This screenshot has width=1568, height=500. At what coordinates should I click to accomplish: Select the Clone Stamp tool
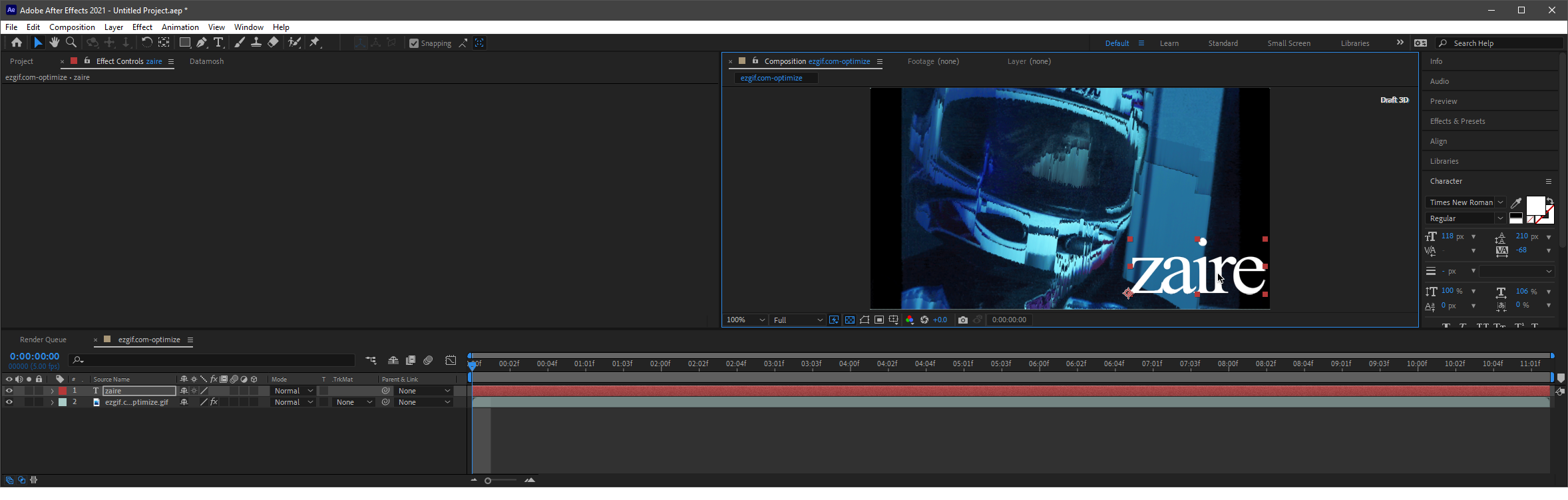click(256, 43)
